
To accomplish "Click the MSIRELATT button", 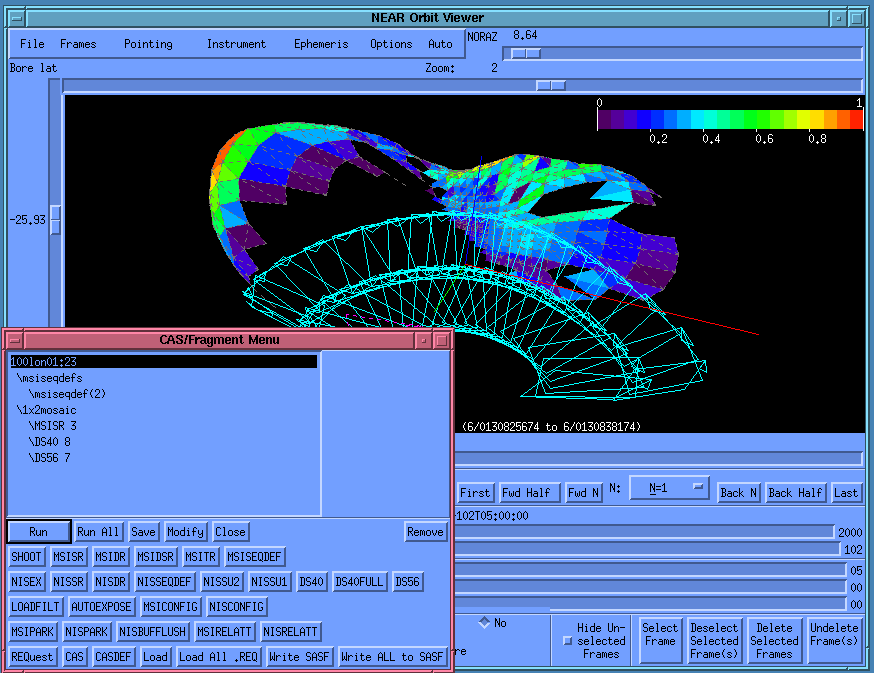I will (x=224, y=632).
